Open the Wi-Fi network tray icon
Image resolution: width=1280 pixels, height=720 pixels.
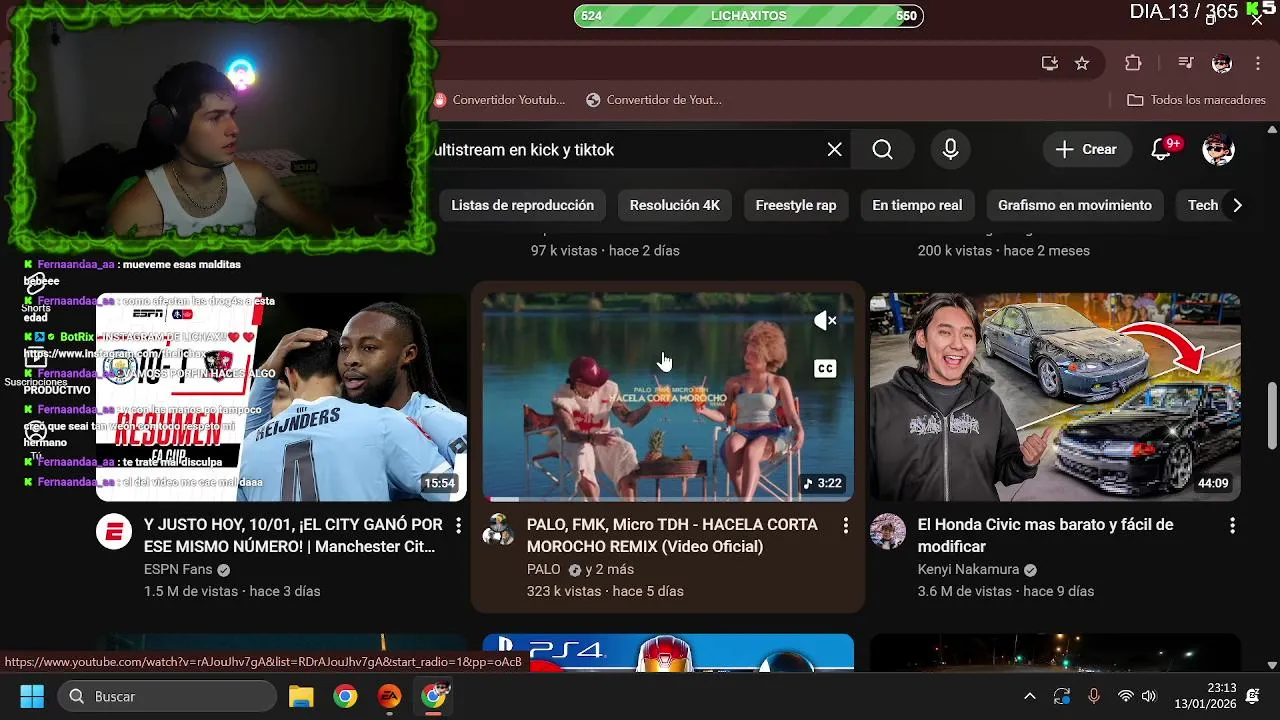1125,696
